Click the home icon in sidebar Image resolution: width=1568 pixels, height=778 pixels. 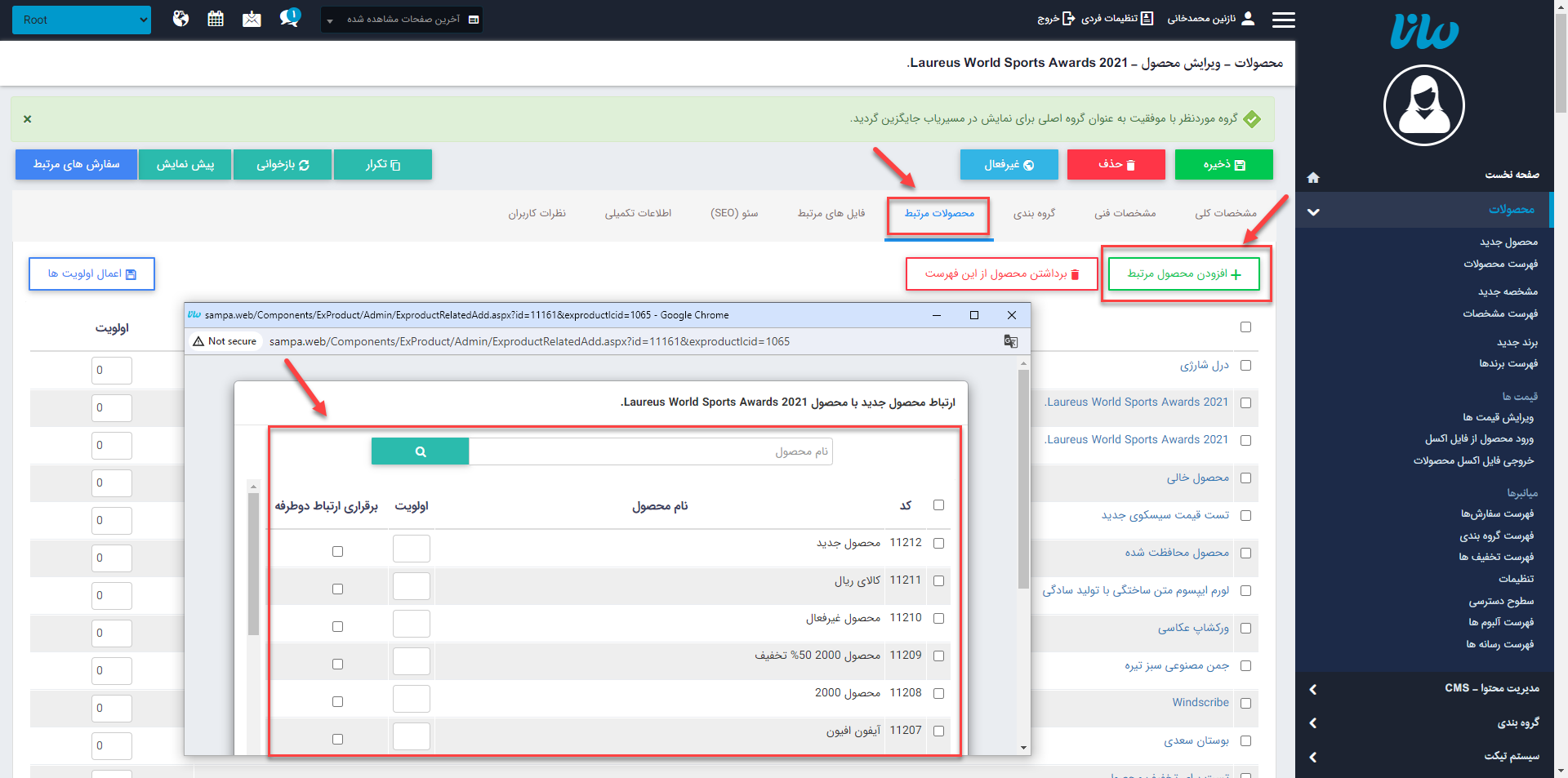point(1313,177)
